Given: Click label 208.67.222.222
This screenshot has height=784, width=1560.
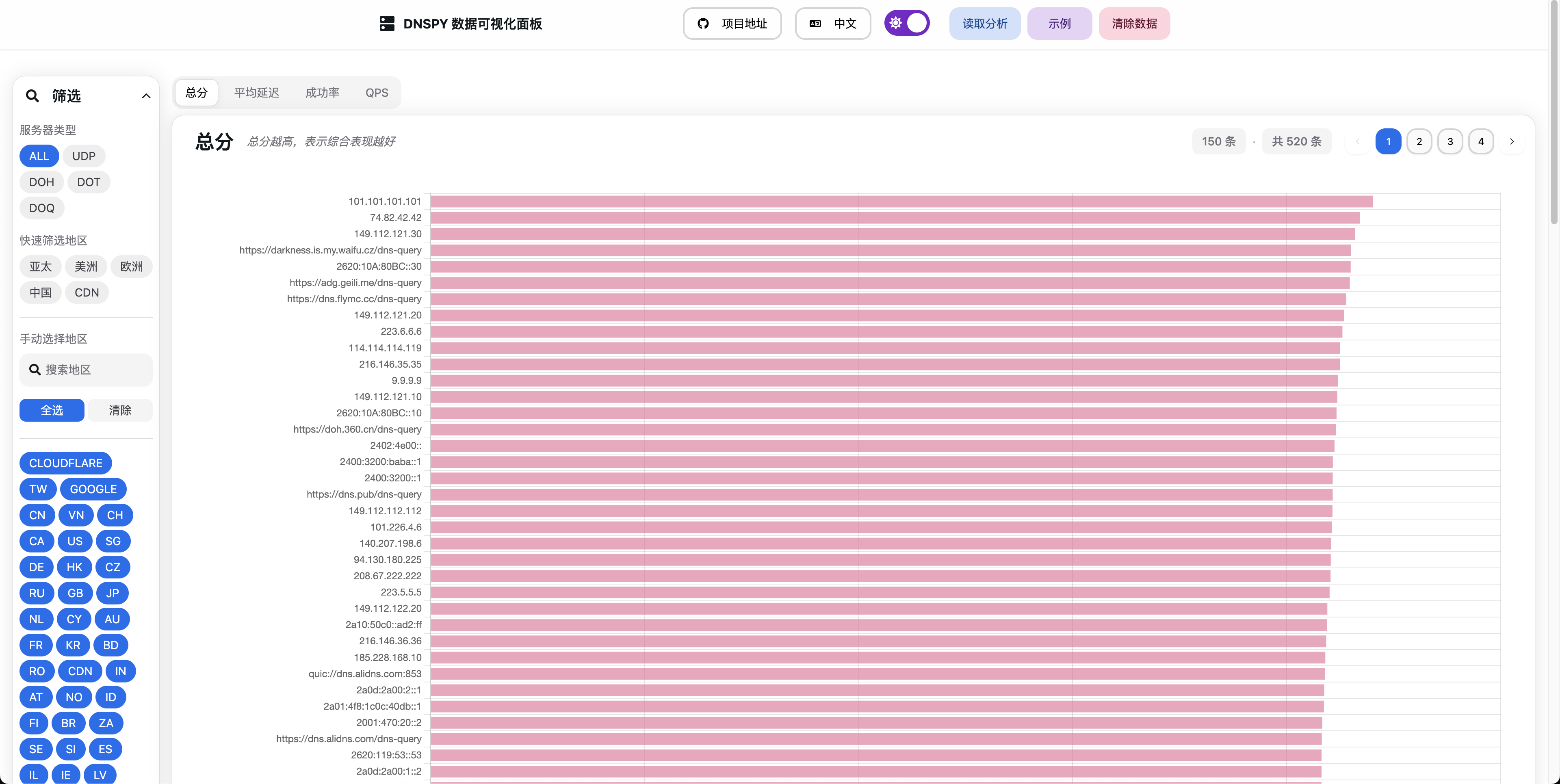Looking at the screenshot, I should [x=388, y=576].
